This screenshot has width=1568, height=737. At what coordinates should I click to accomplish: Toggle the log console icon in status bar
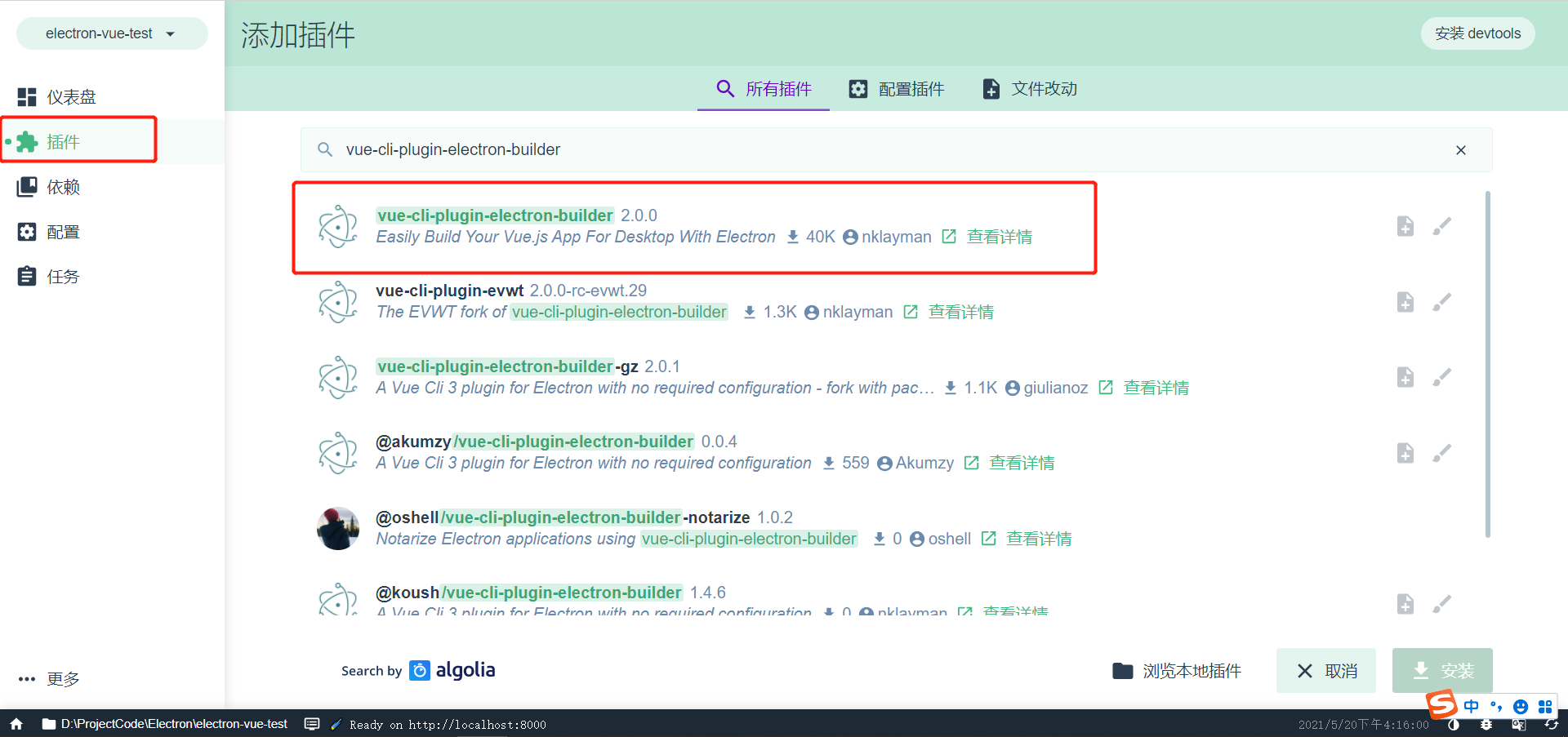pos(312,724)
